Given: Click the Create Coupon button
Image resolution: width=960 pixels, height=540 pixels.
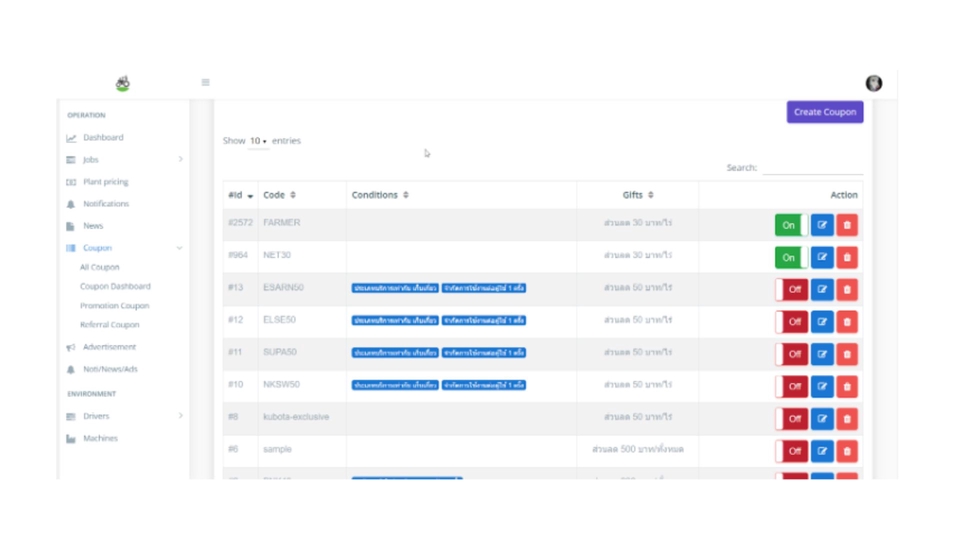Looking at the screenshot, I should 825,112.
